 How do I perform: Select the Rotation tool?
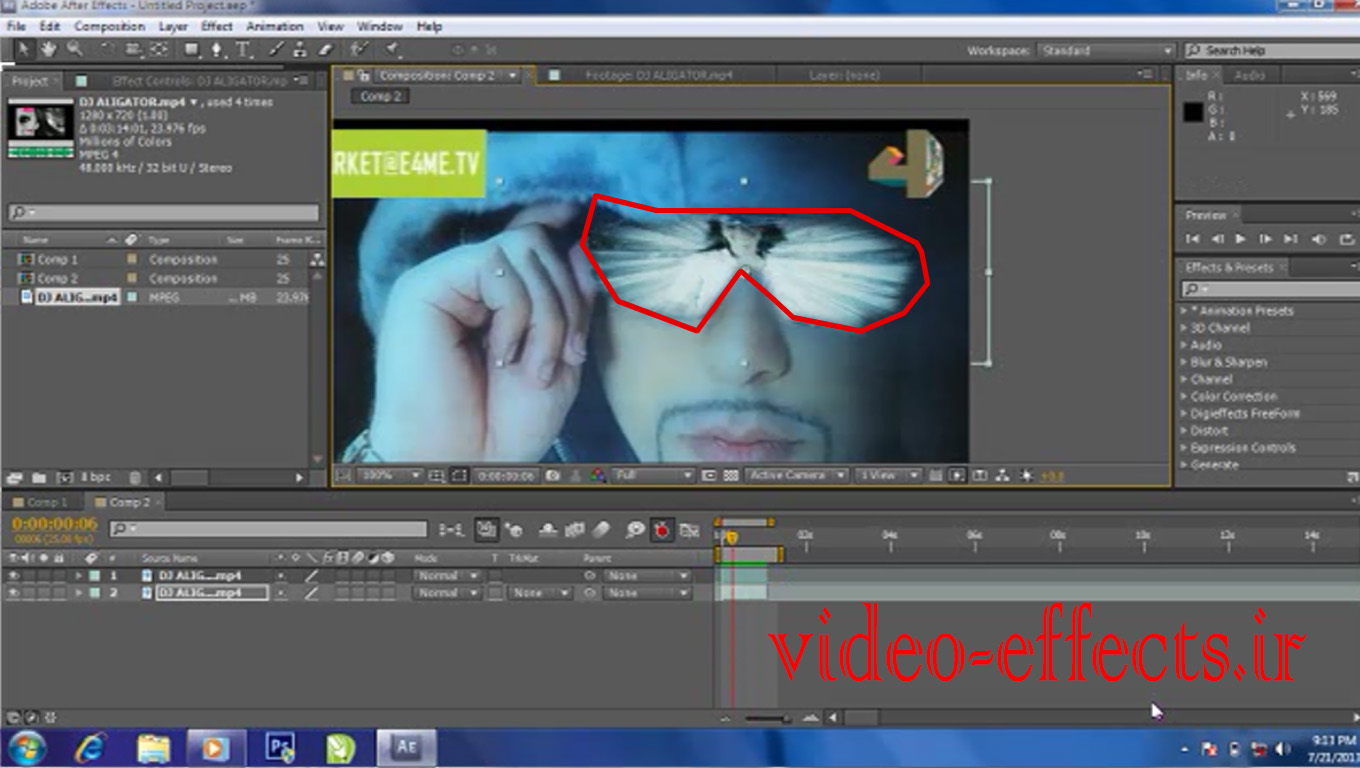pyautogui.click(x=107, y=49)
